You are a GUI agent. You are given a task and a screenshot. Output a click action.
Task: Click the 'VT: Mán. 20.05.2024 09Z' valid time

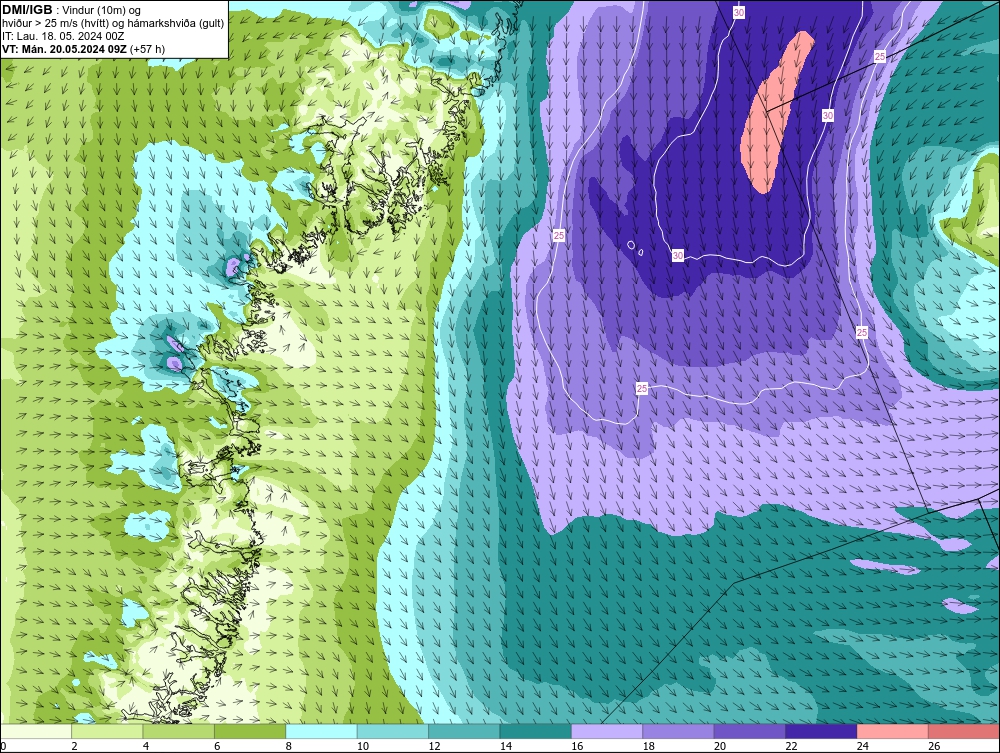pyautogui.click(x=64, y=49)
